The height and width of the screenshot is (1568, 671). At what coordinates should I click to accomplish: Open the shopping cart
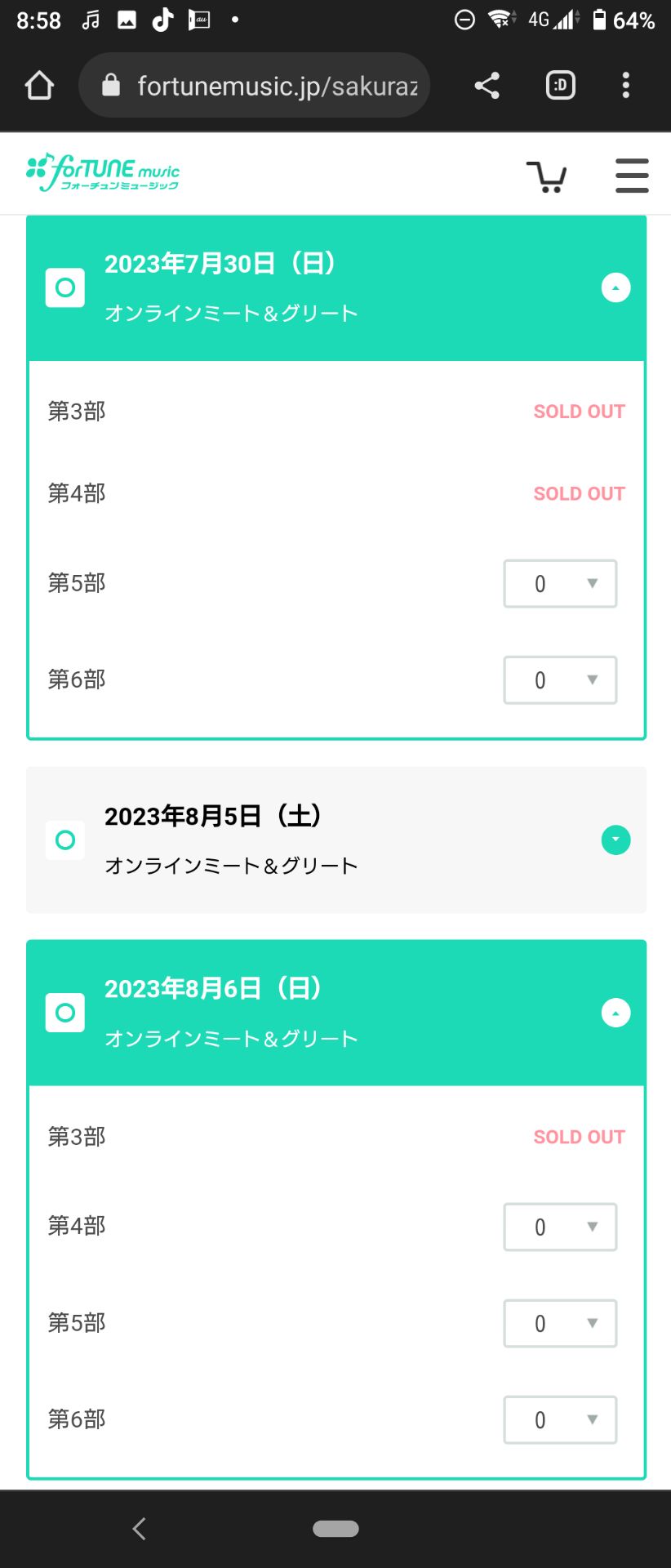[546, 176]
